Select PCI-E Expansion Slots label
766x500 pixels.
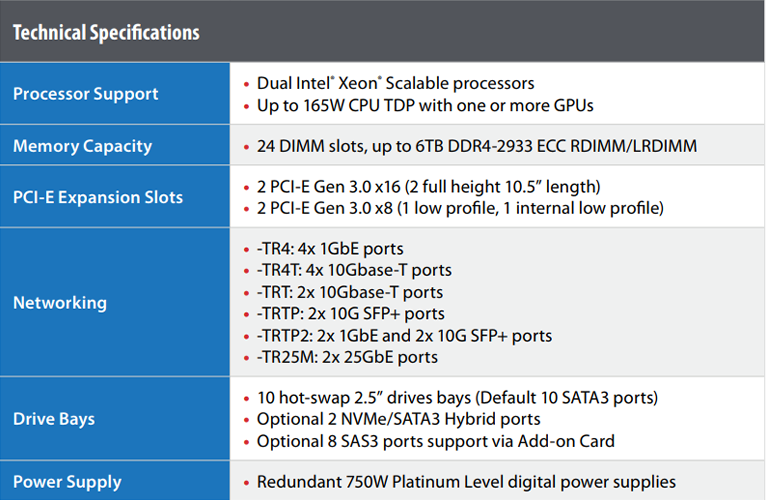tap(98, 197)
